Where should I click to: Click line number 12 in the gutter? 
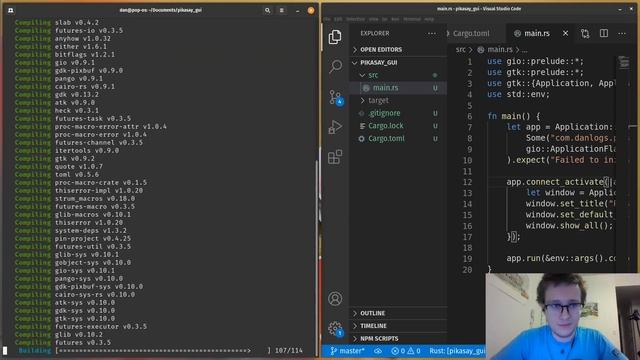(x=467, y=182)
